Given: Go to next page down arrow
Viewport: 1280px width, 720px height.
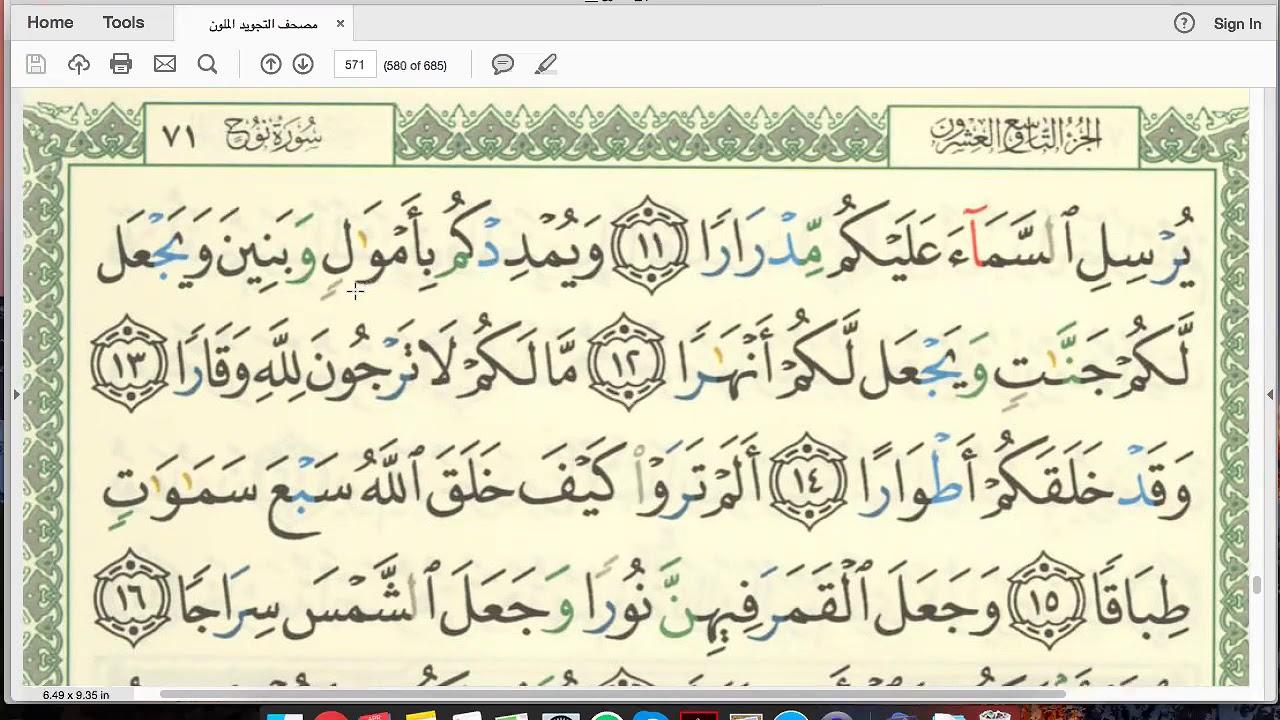Looking at the screenshot, I should [x=303, y=65].
